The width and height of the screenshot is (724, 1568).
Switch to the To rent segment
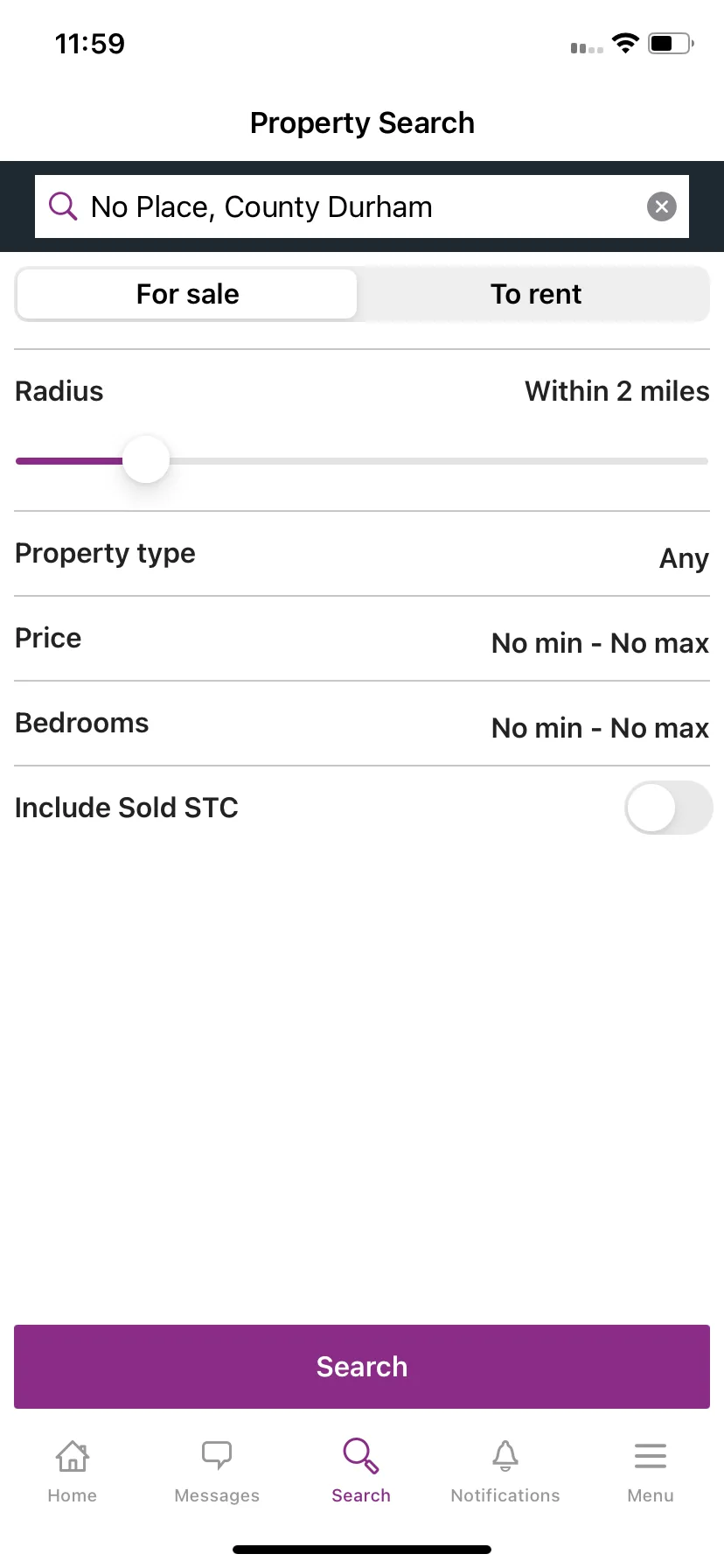point(535,294)
